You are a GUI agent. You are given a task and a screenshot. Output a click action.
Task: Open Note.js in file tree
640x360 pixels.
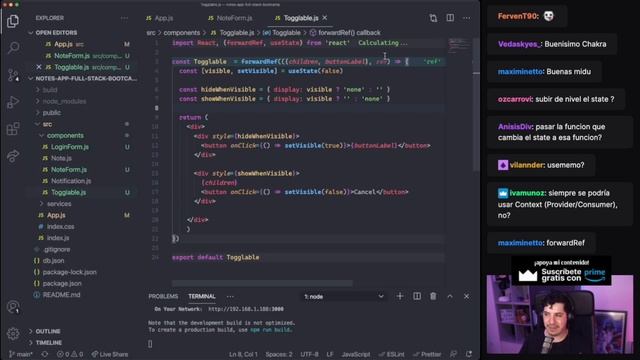[x=62, y=158]
